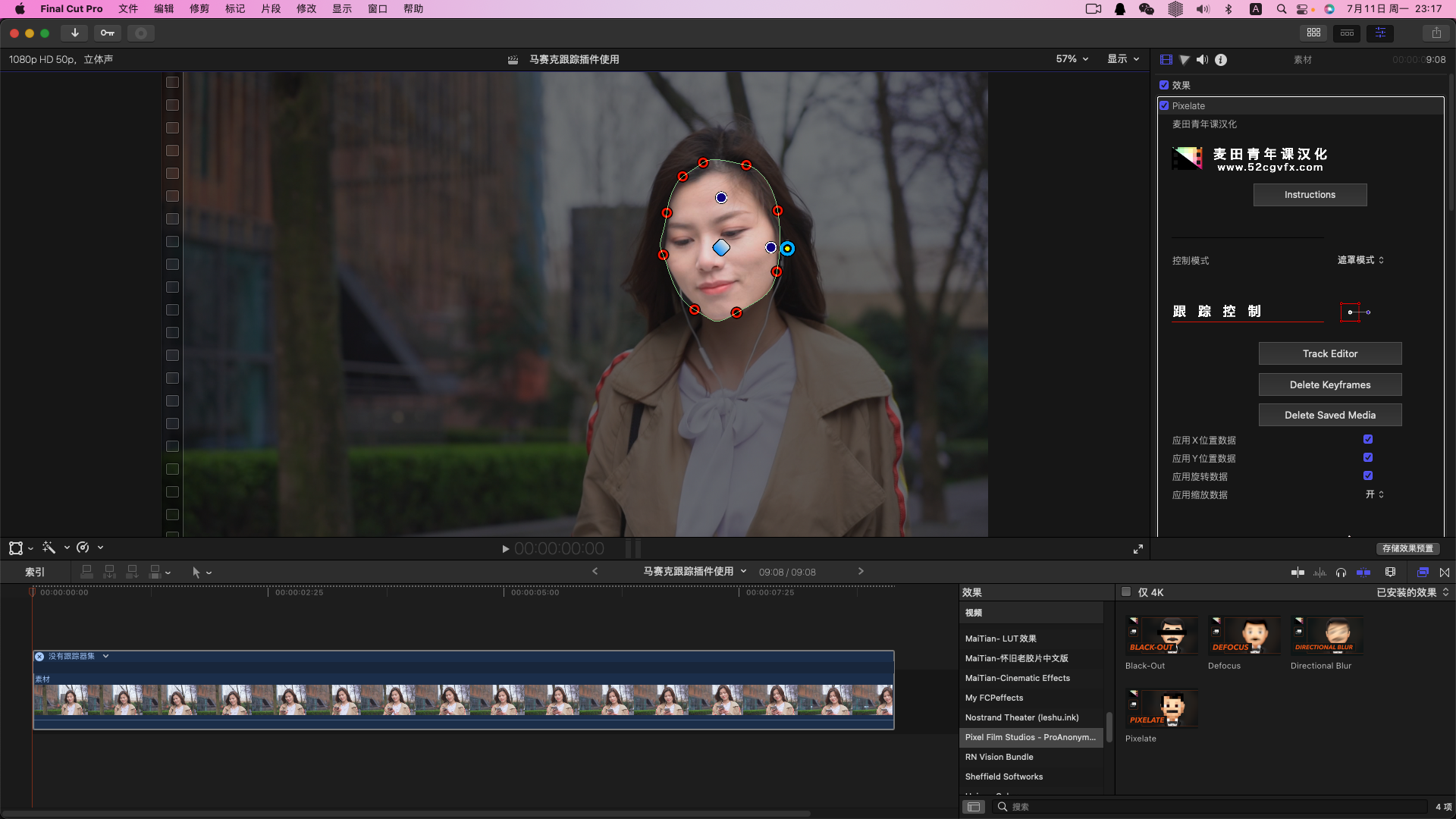Image resolution: width=1456 pixels, height=819 pixels.
Task: Open the 窗口 menu
Action: tap(378, 9)
